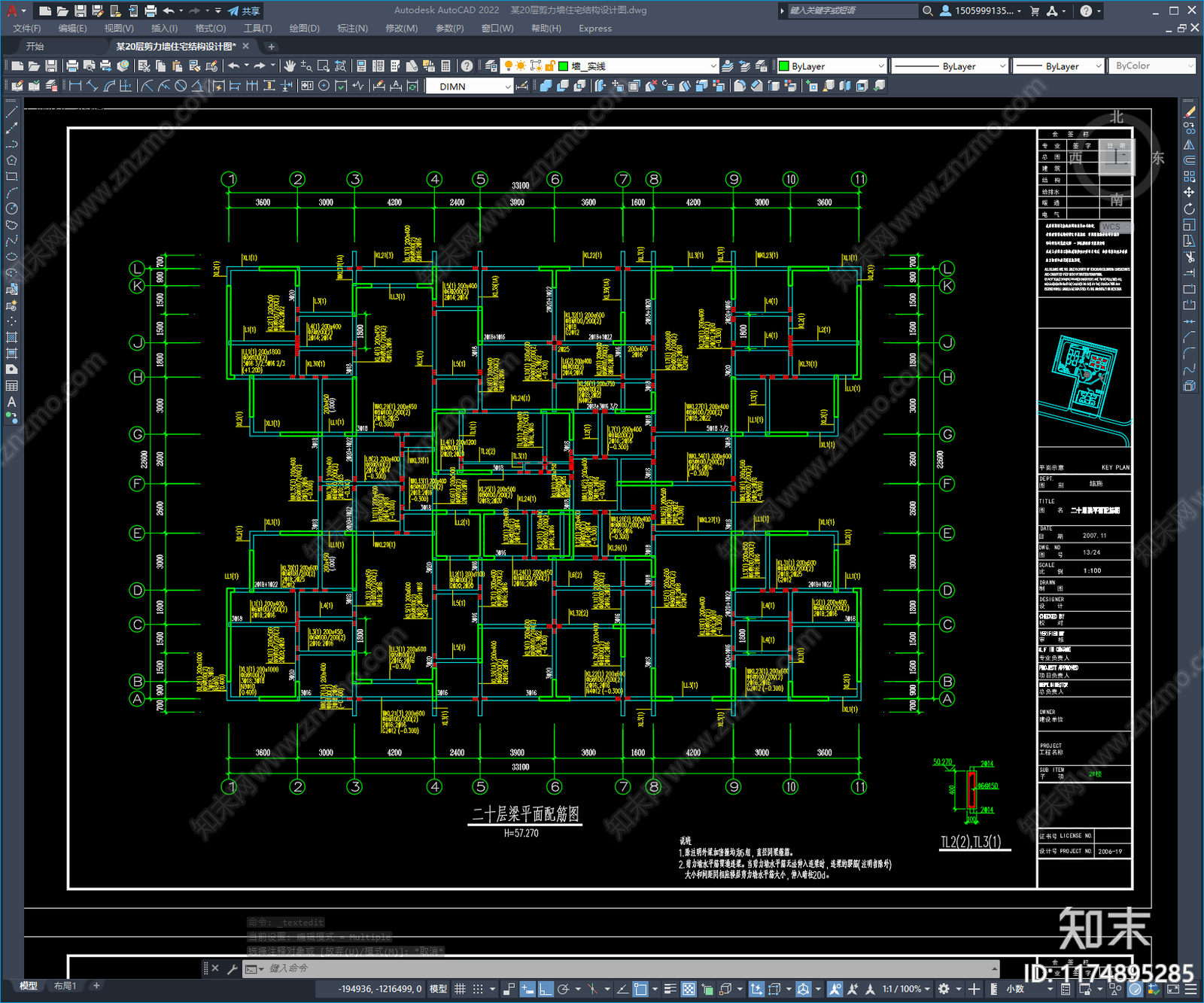Select the Aligned dimension tool
This screenshot has width=1204, height=1003.
point(92,86)
